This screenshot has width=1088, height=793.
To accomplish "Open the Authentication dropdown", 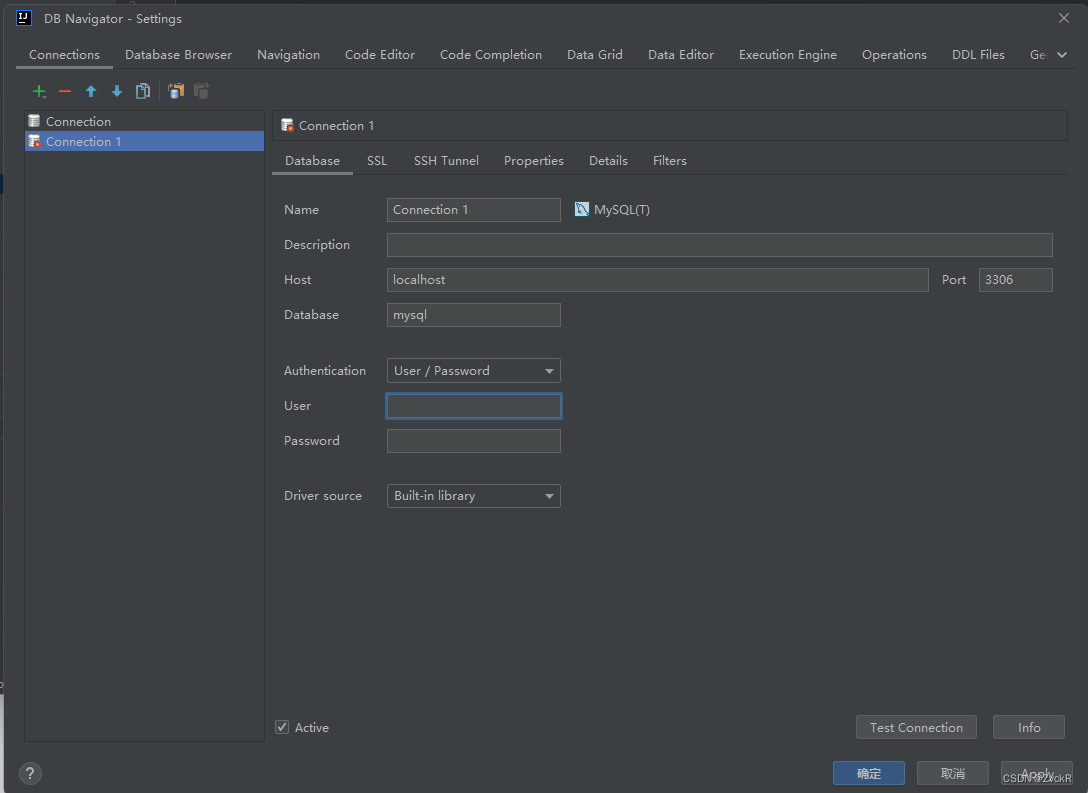I will (548, 370).
